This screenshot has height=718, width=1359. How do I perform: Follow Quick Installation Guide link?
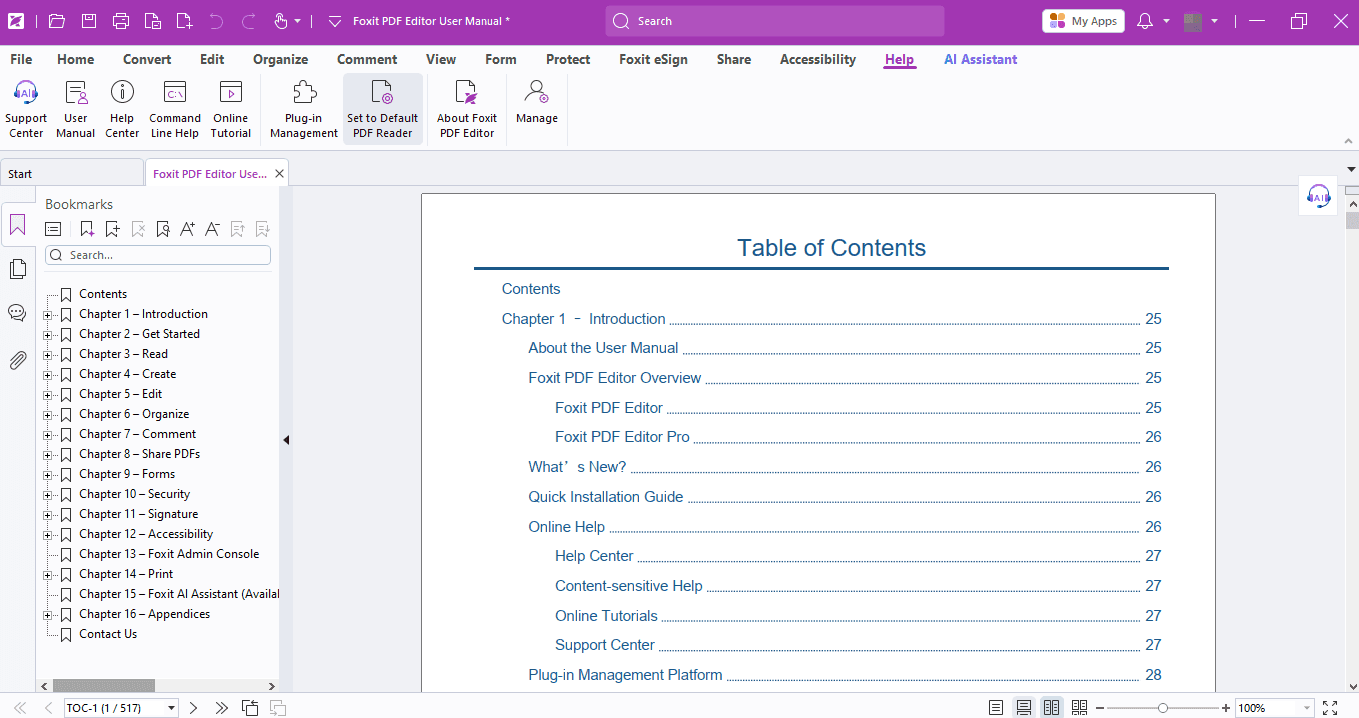[x=606, y=497]
